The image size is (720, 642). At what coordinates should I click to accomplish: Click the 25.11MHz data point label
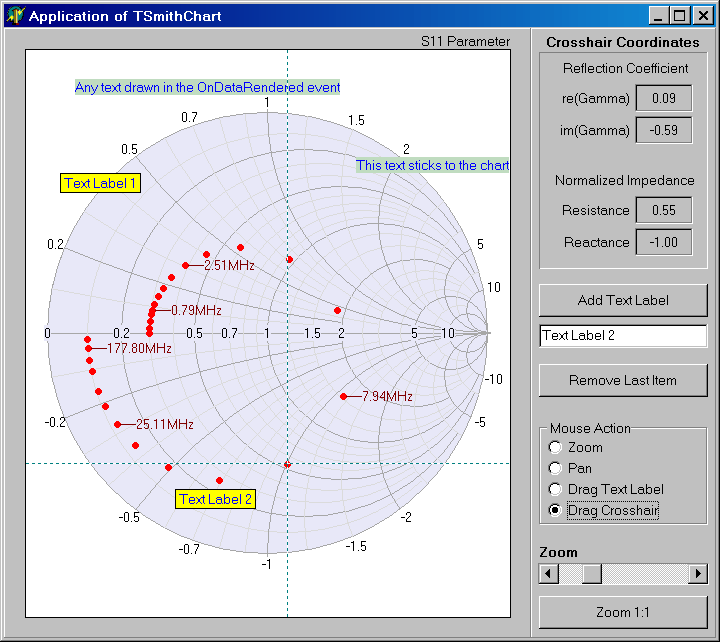pos(165,424)
